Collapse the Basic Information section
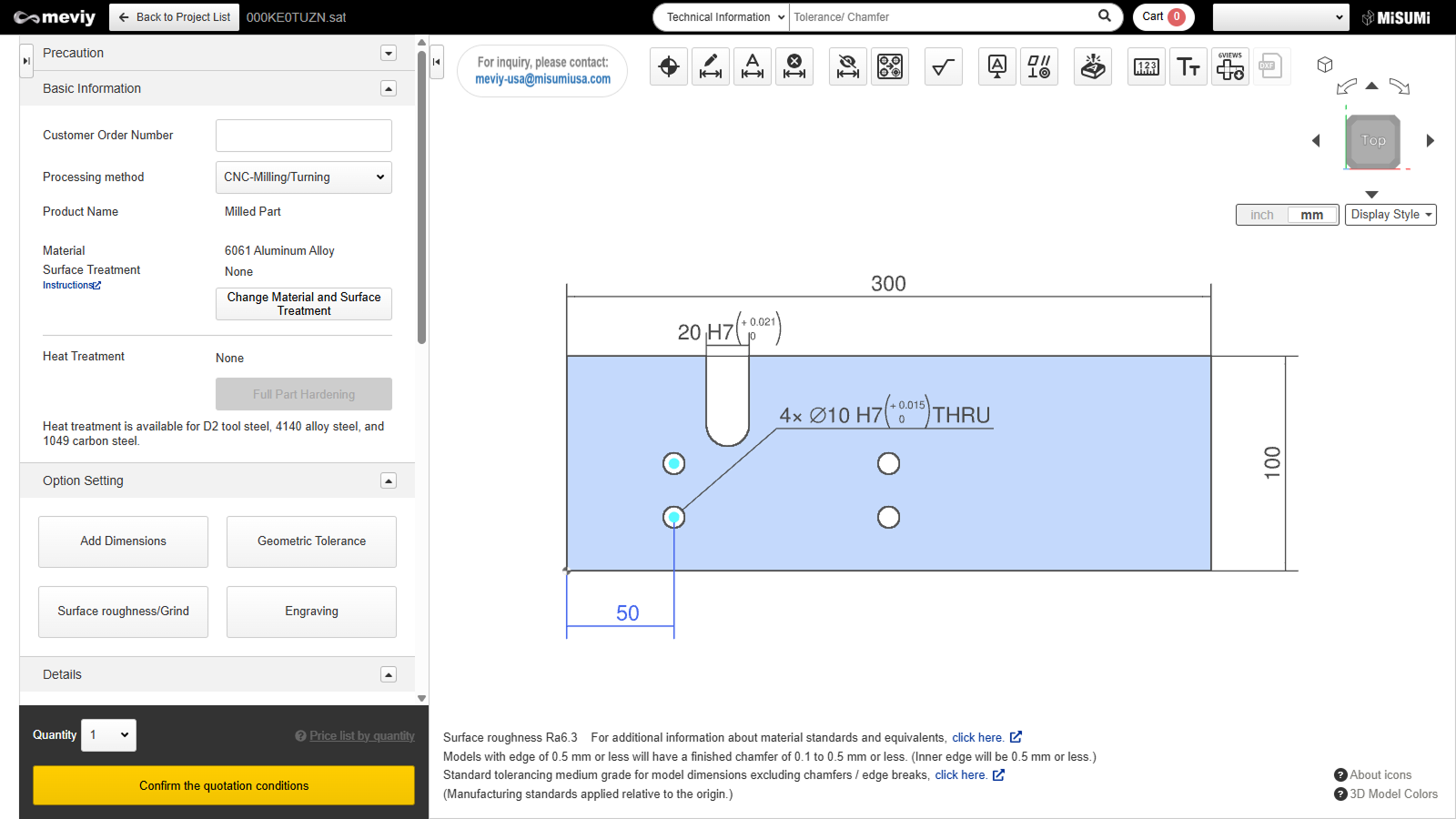This screenshot has width=1456, height=819. 389,88
